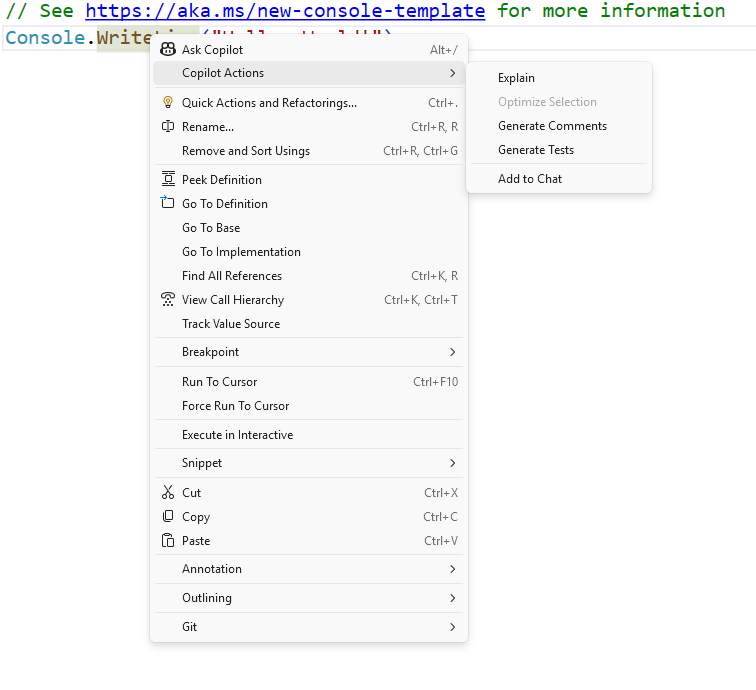The image size is (756, 690).
Task: Select Run To Cursor
Action: (x=309, y=382)
